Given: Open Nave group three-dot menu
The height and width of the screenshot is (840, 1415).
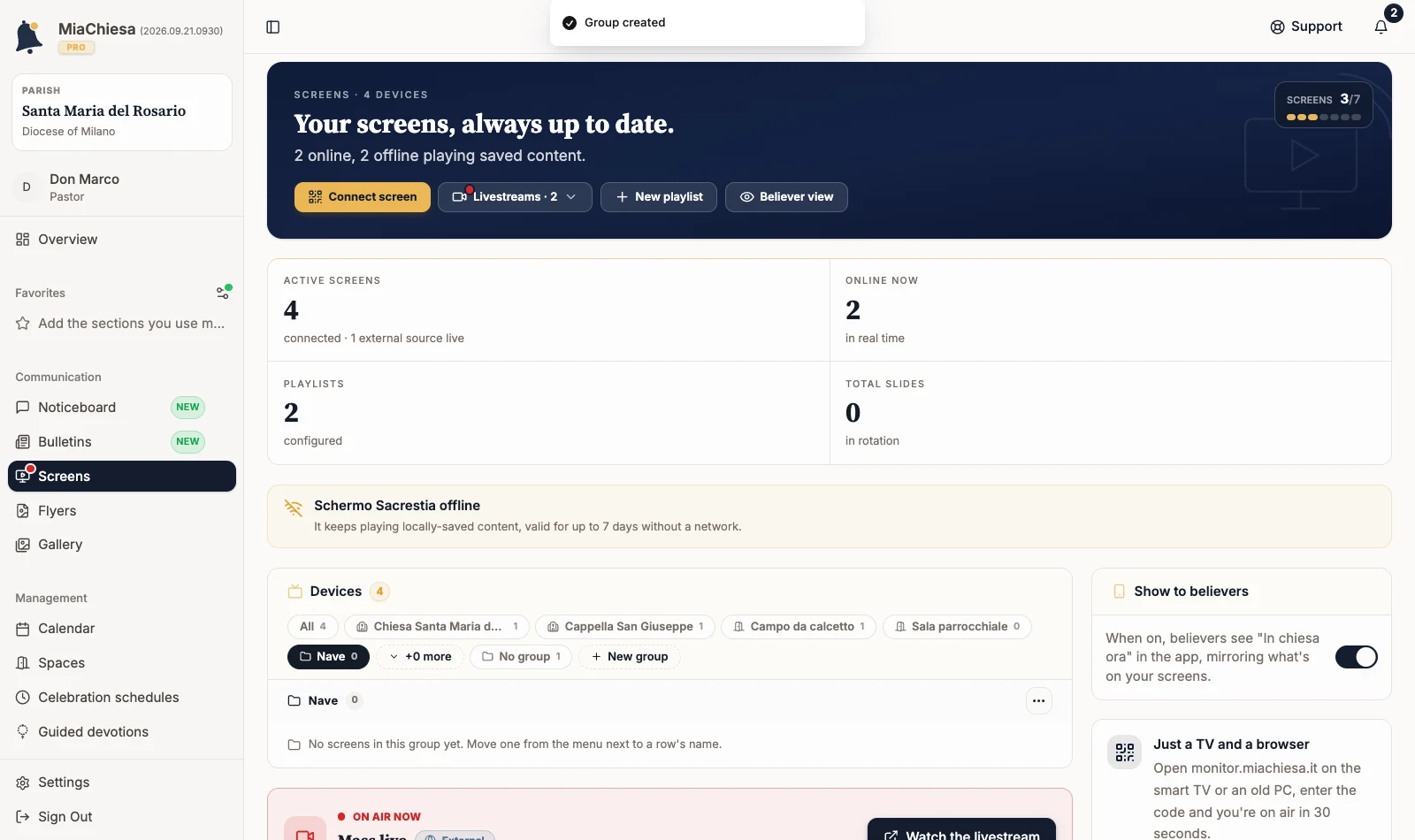Looking at the screenshot, I should click(1039, 701).
